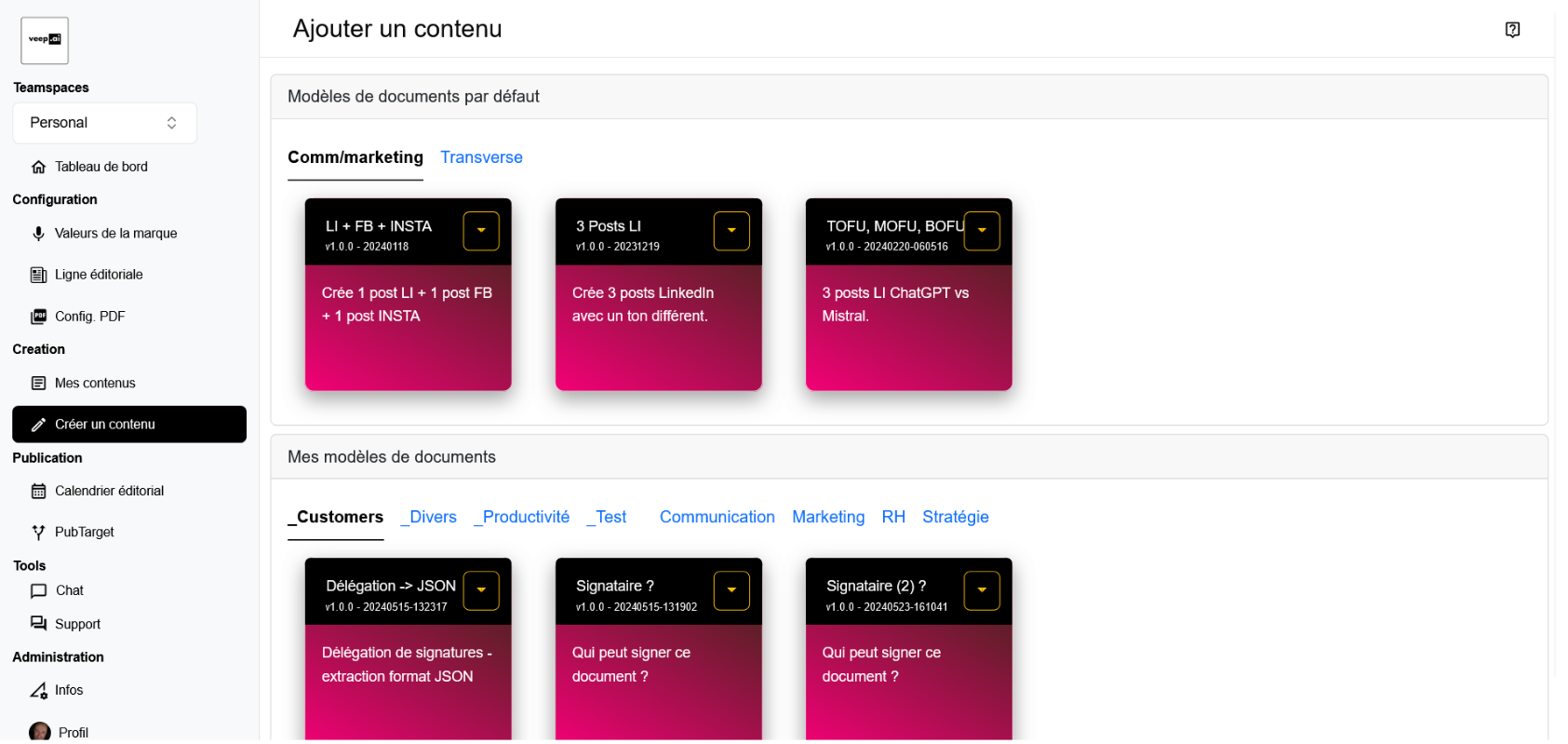Click the Ligne éditoriale newspaper icon

click(38, 275)
